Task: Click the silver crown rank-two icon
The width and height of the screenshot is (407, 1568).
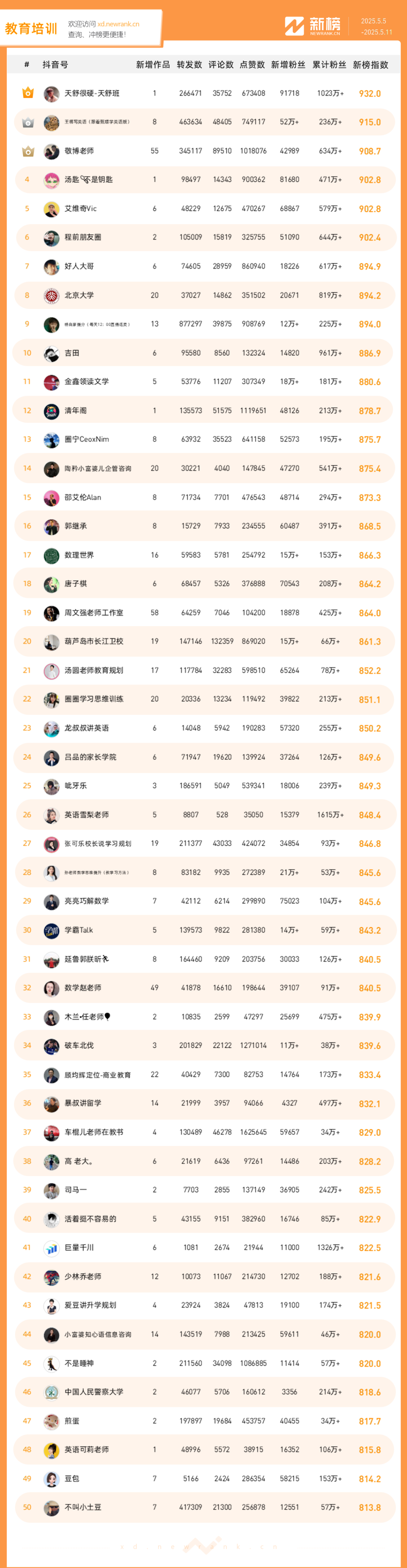Action: pos(28,122)
